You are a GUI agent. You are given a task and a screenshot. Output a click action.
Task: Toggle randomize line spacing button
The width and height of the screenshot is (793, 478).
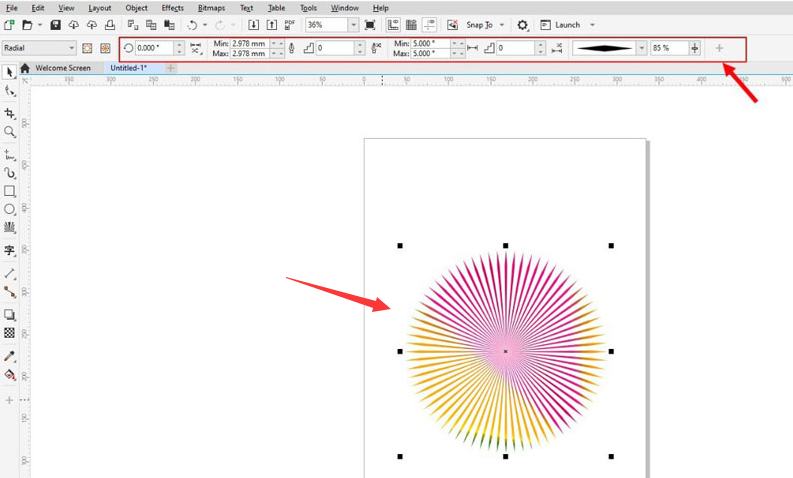[557, 48]
